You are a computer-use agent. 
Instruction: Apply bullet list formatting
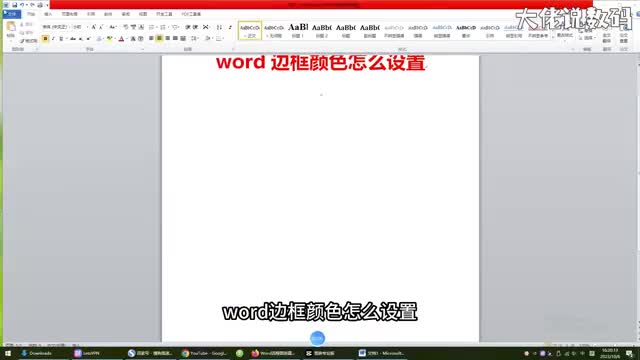[151, 27]
